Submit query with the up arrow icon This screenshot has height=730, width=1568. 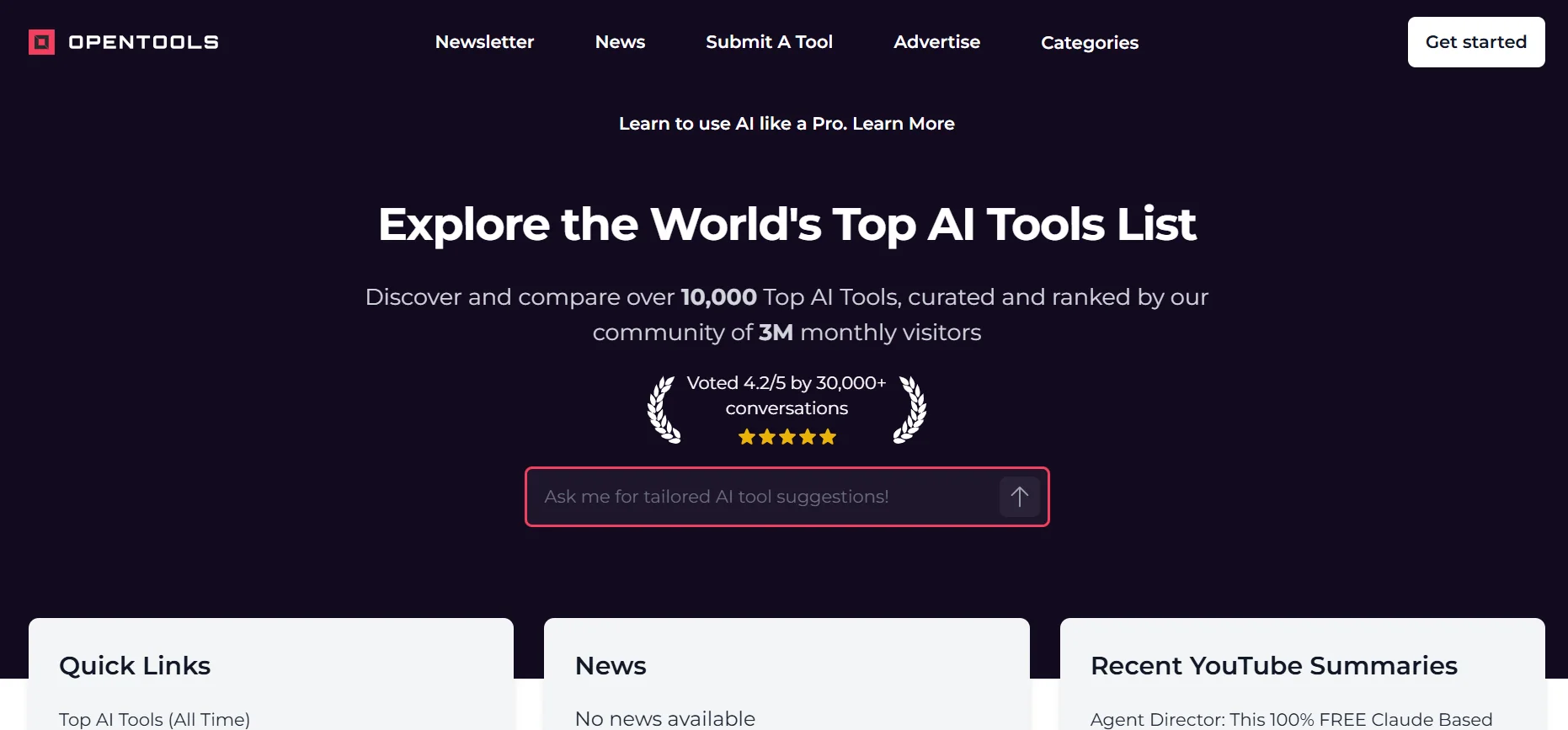1019,497
